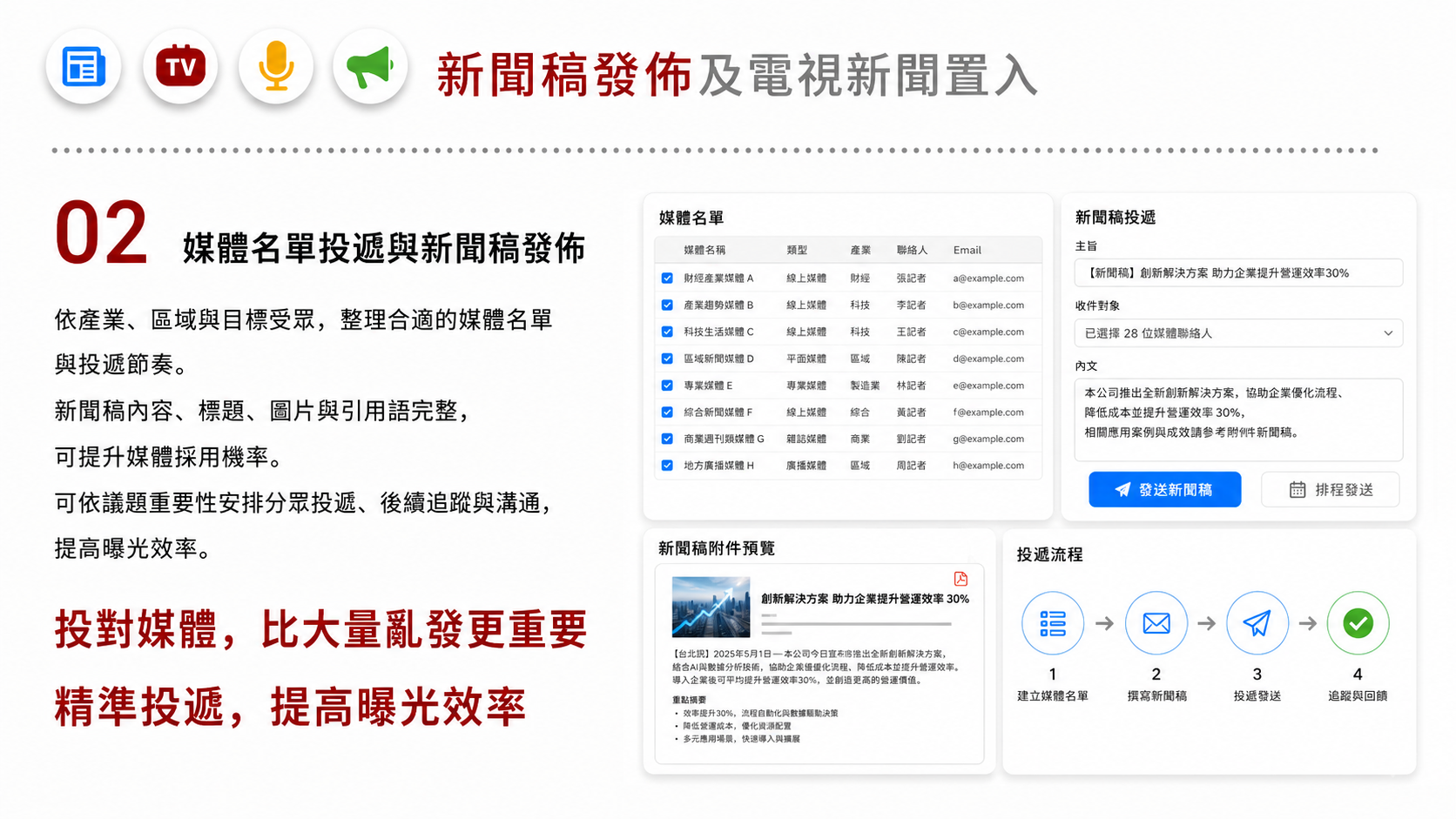Click the a@example.com email cell
The width and height of the screenshot is (1456, 819).
pos(988,279)
